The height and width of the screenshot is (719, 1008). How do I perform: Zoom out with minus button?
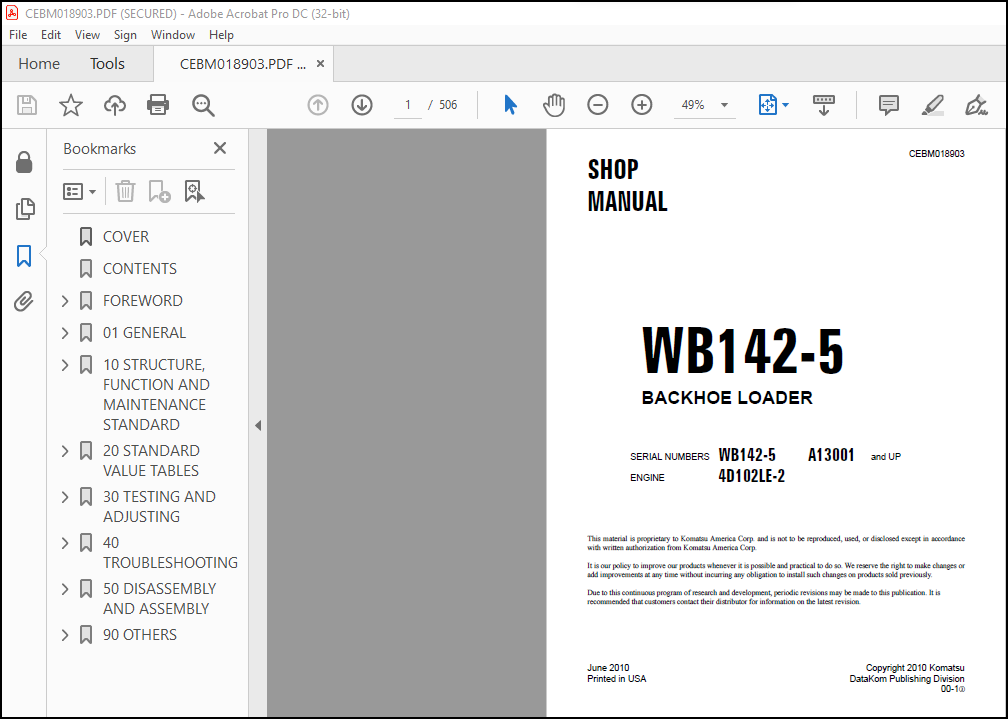tap(598, 105)
